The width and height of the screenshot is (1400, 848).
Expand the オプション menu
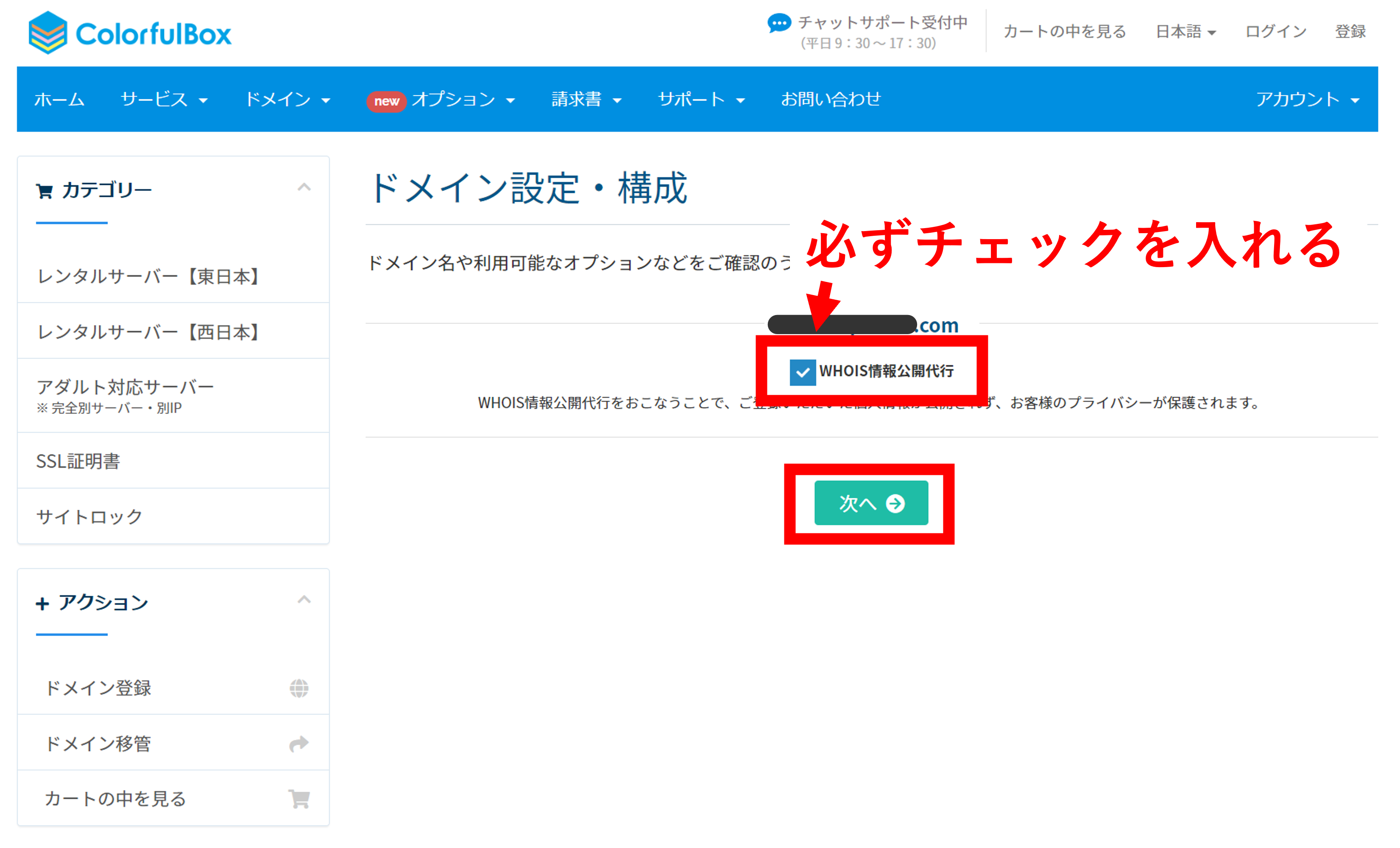coord(463,100)
